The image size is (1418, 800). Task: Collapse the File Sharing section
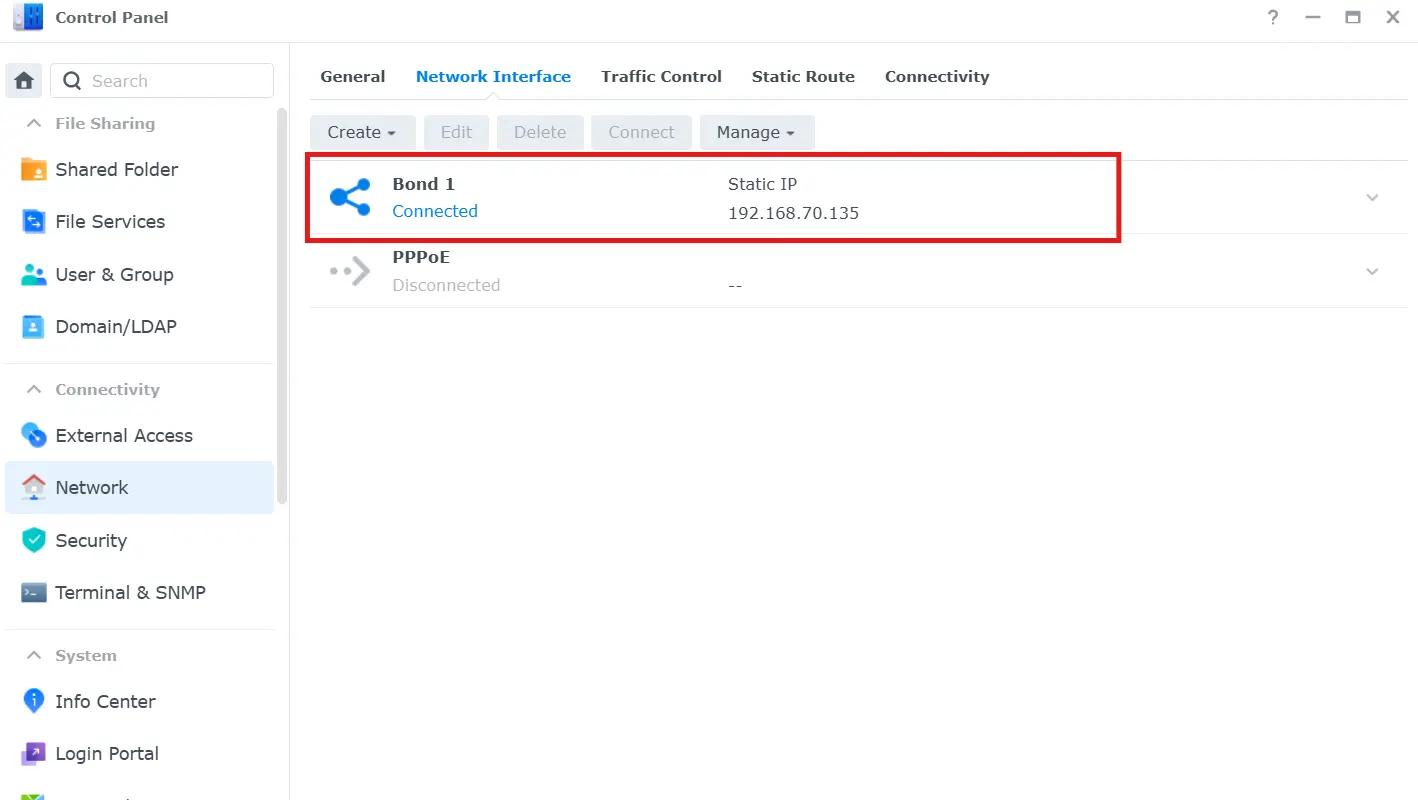pos(34,124)
